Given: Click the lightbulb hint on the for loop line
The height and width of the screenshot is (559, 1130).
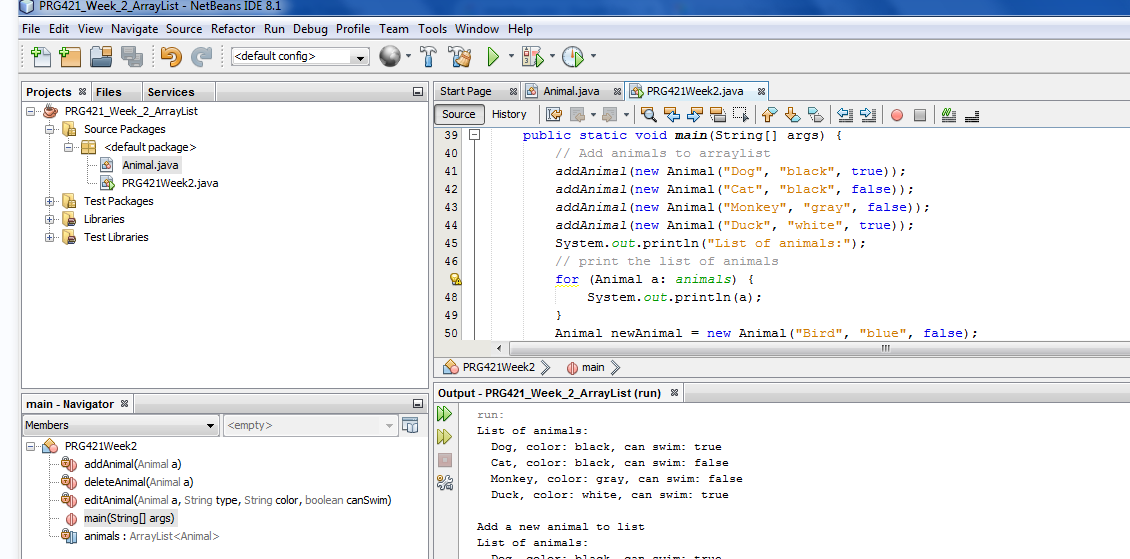Looking at the screenshot, I should (x=455, y=280).
